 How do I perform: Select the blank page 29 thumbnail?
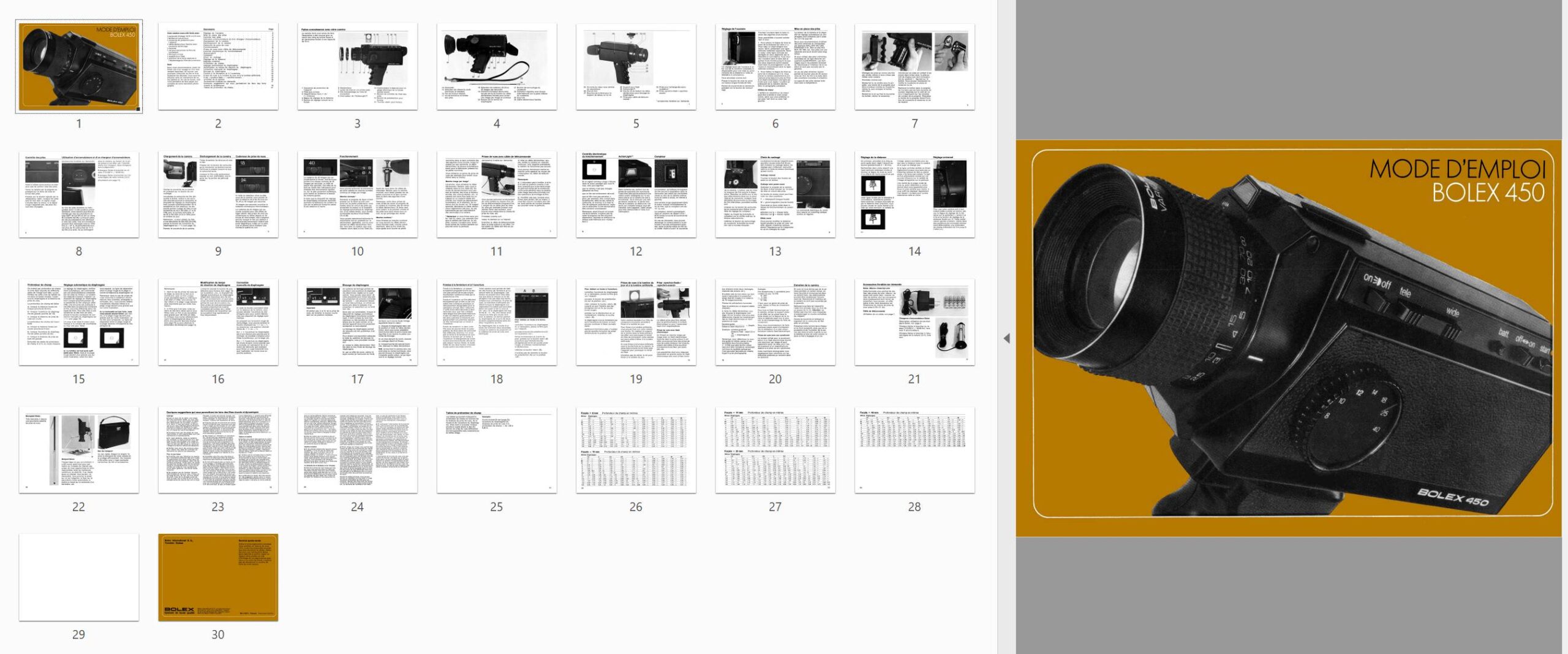pos(79,577)
